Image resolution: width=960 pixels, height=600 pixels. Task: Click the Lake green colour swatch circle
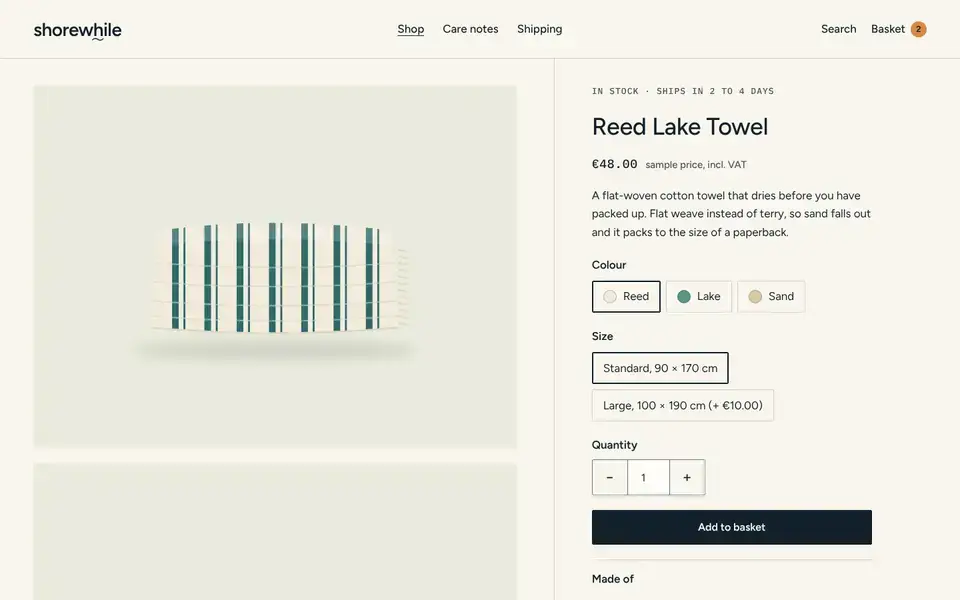pos(684,296)
